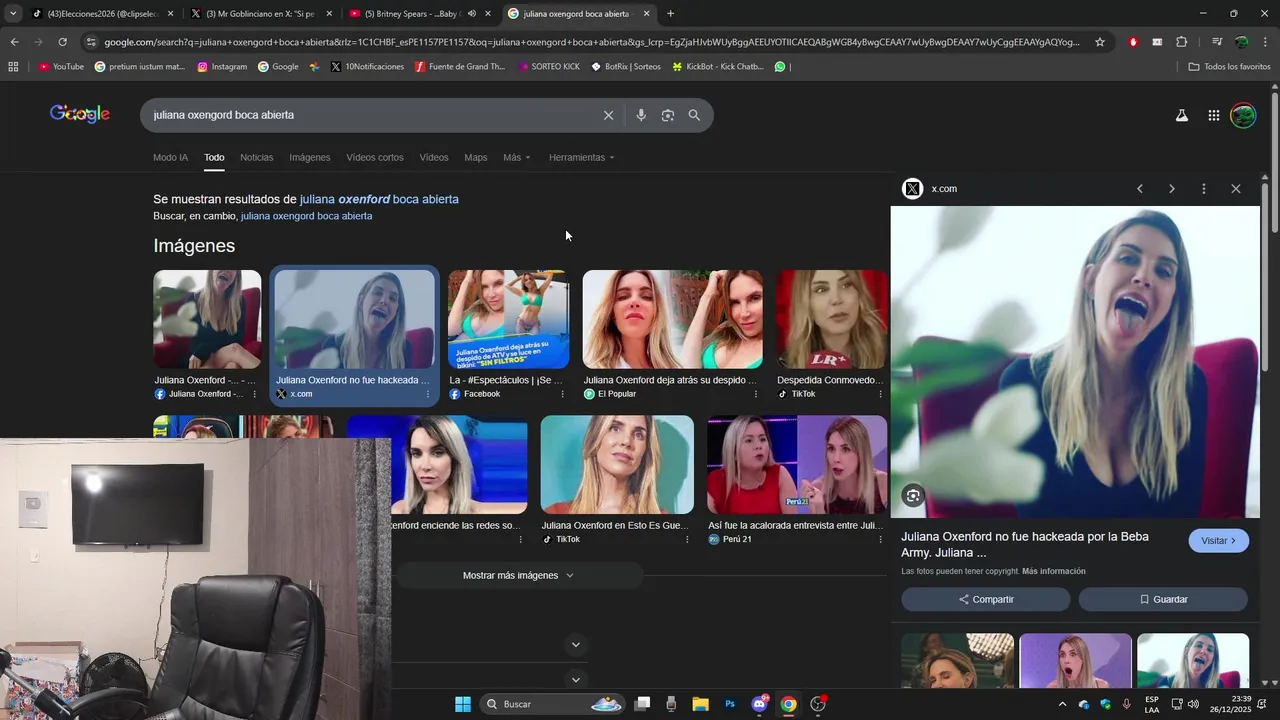Expand the Herramientas dropdown

tap(582, 158)
